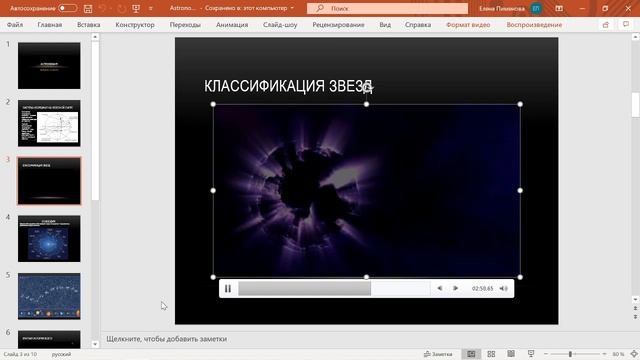Viewport: 640px width, 360px height.
Task: Select slide 2 thumbnail with star map
Action: point(49,123)
